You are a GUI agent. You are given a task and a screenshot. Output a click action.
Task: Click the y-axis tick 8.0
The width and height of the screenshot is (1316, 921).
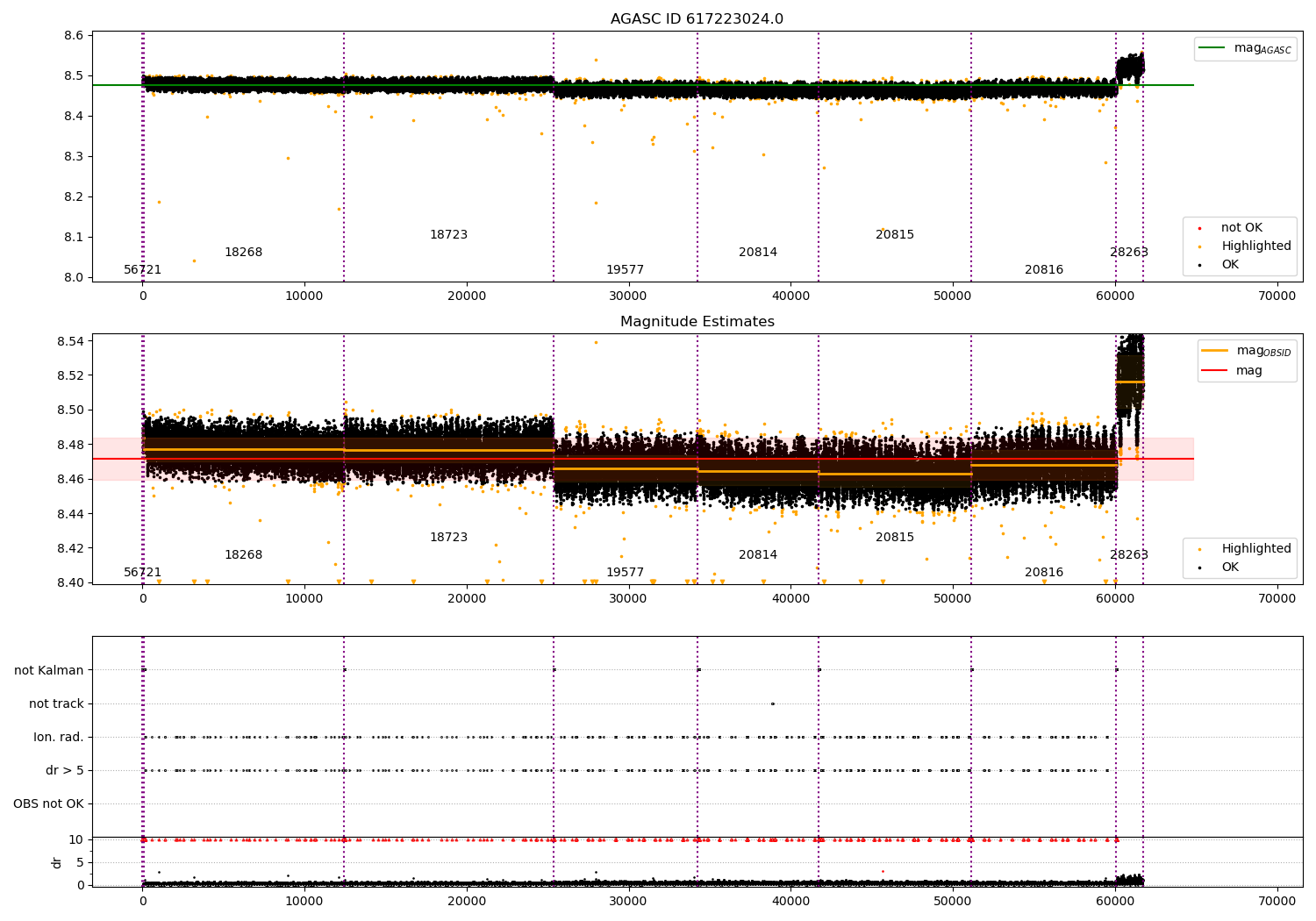click(75, 278)
